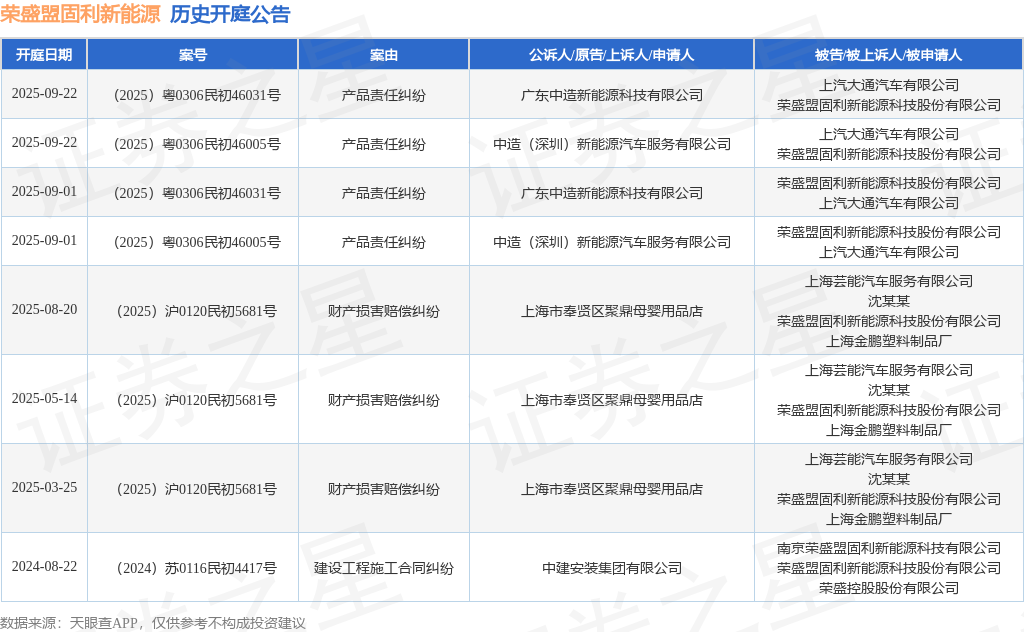Click 广东中造新能源科技有限公司 in the 2025-09-01 row
The width and height of the screenshot is (1024, 632).
(611, 193)
